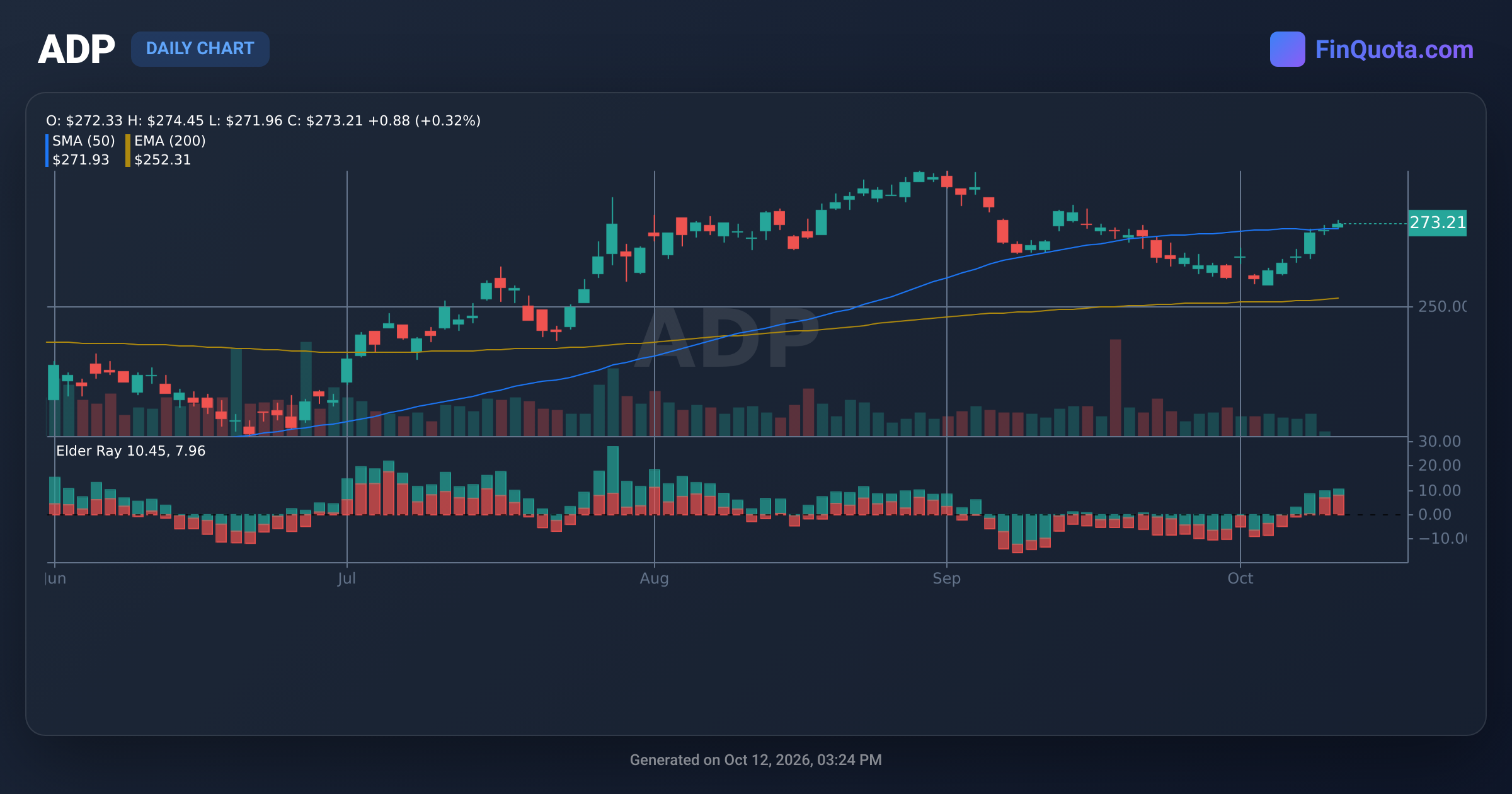
Task: Select the $252.31 EMA value
Action: point(163,160)
